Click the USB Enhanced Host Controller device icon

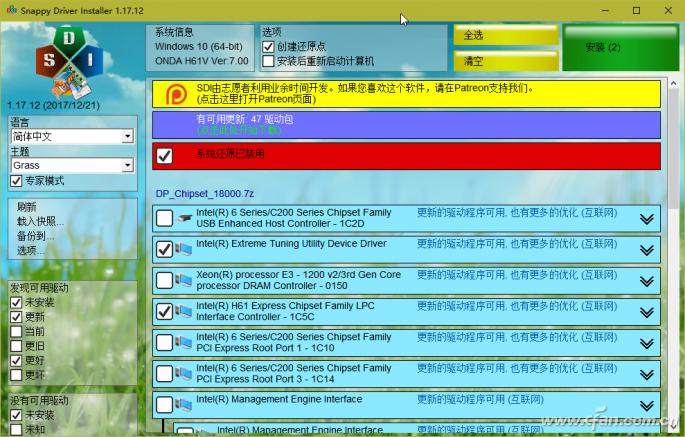click(185, 218)
